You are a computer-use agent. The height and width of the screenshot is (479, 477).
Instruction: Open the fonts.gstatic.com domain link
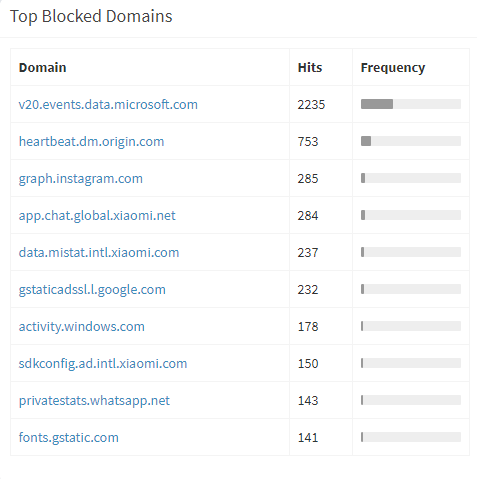click(x=69, y=437)
